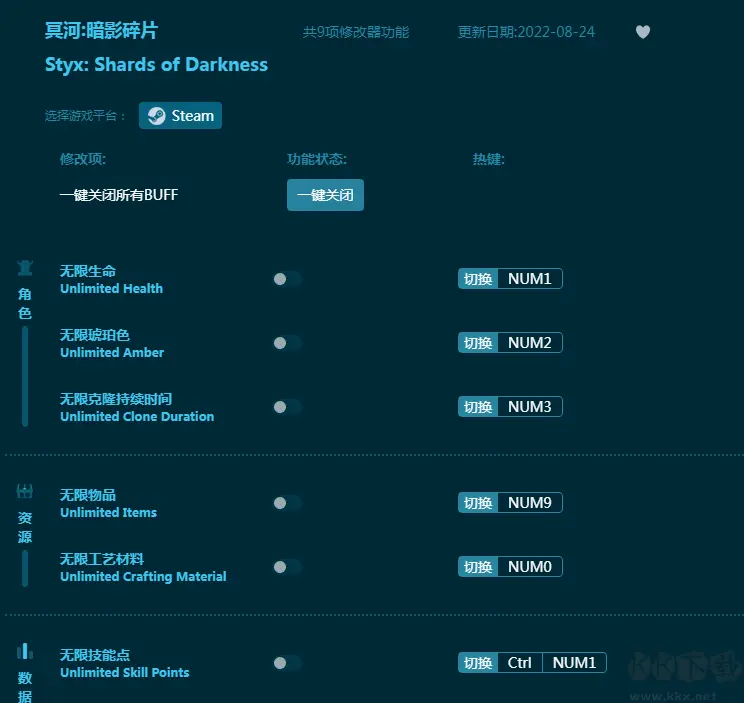Screen dimensions: 744x703
Task: Click the NUM3 hotkey box
Action: [x=529, y=407]
